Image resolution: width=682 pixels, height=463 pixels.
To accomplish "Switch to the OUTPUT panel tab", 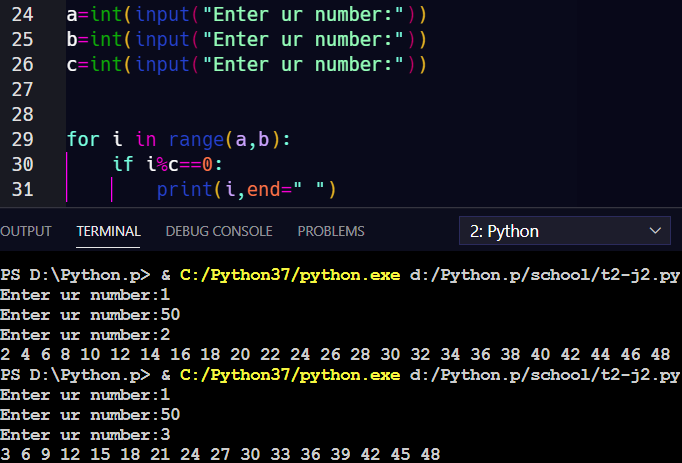I will 26,231.
